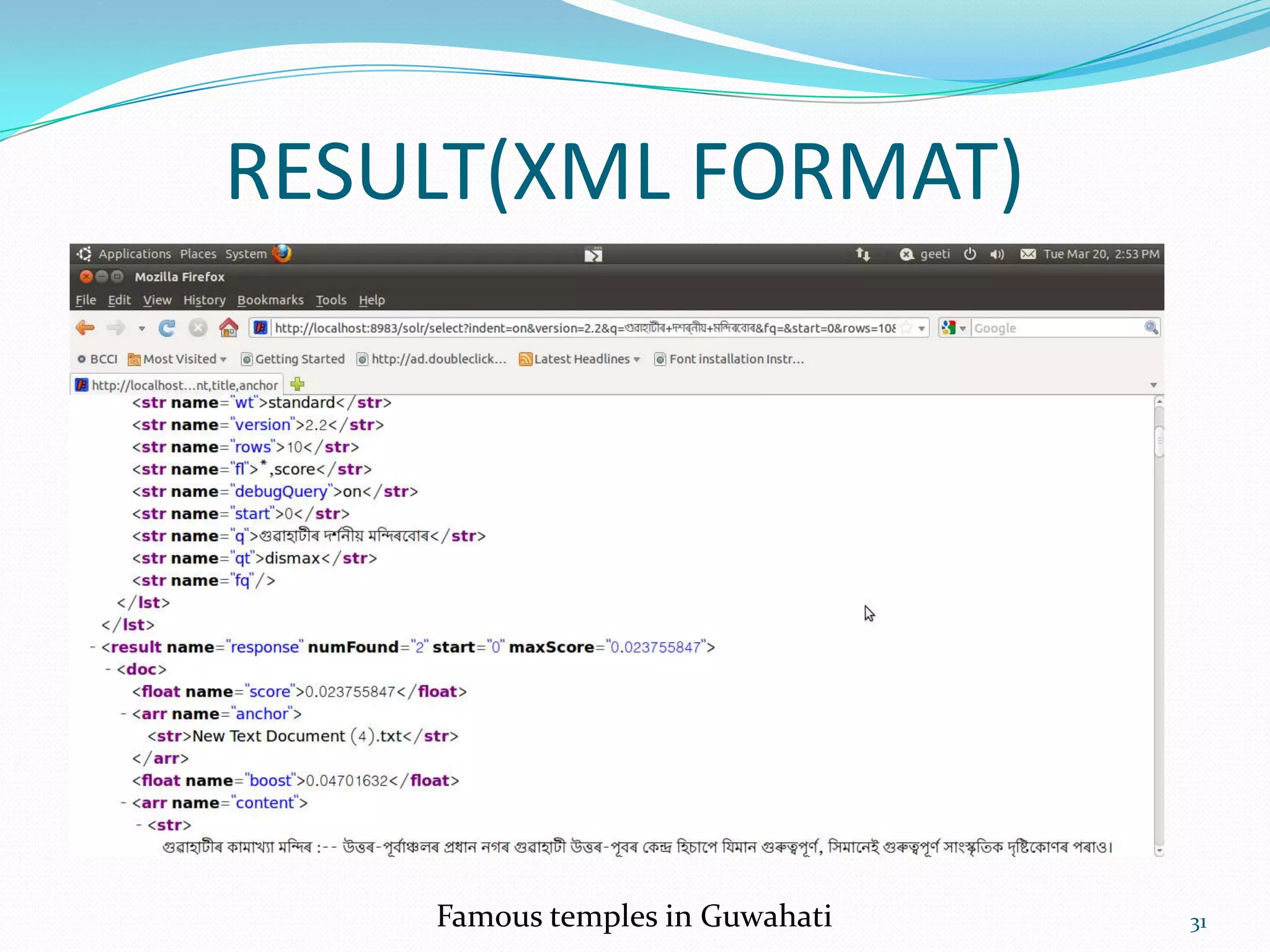This screenshot has width=1270, height=952.
Task: Click the score value 0.023755847 float line
Action: [x=299, y=692]
